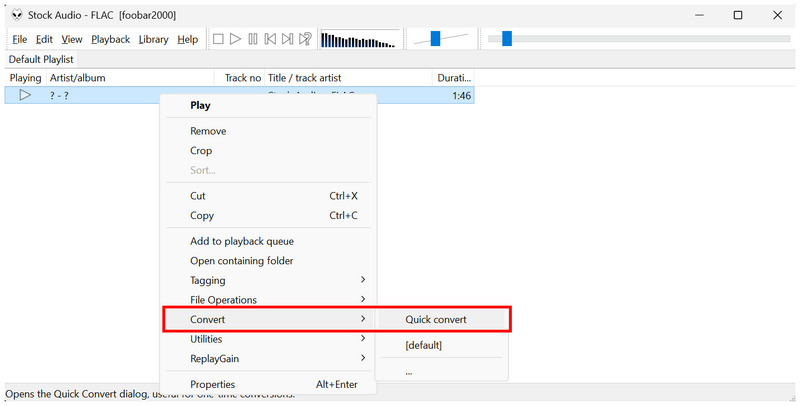Expand the ReplayGain submenu
800x406 pixels.
coord(268,359)
